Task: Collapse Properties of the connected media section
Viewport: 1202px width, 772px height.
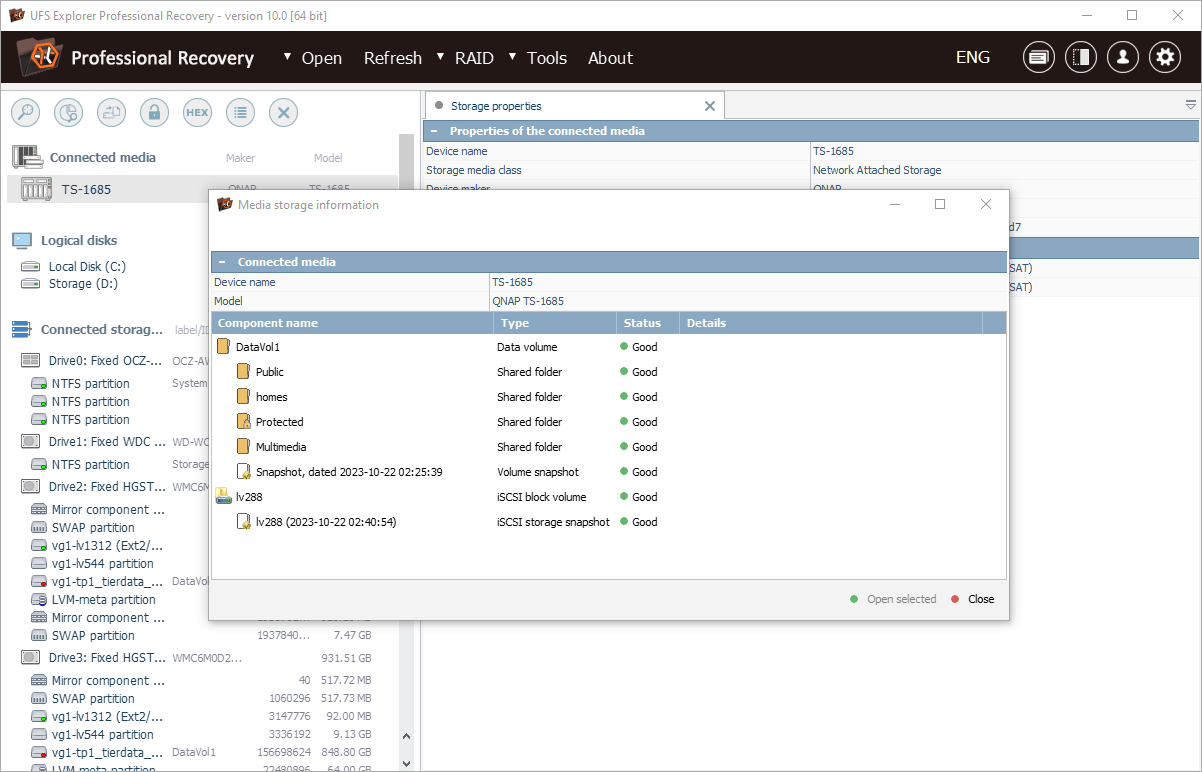Action: [x=434, y=131]
